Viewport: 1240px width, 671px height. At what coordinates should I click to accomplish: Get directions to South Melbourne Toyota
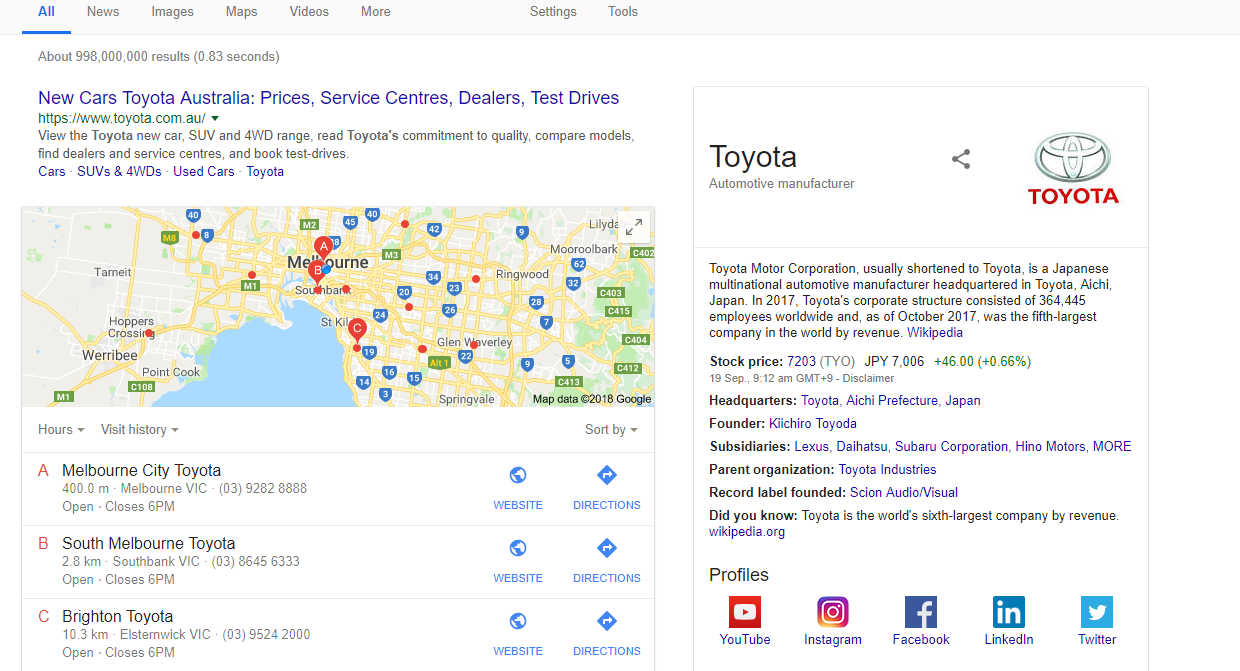coord(607,548)
